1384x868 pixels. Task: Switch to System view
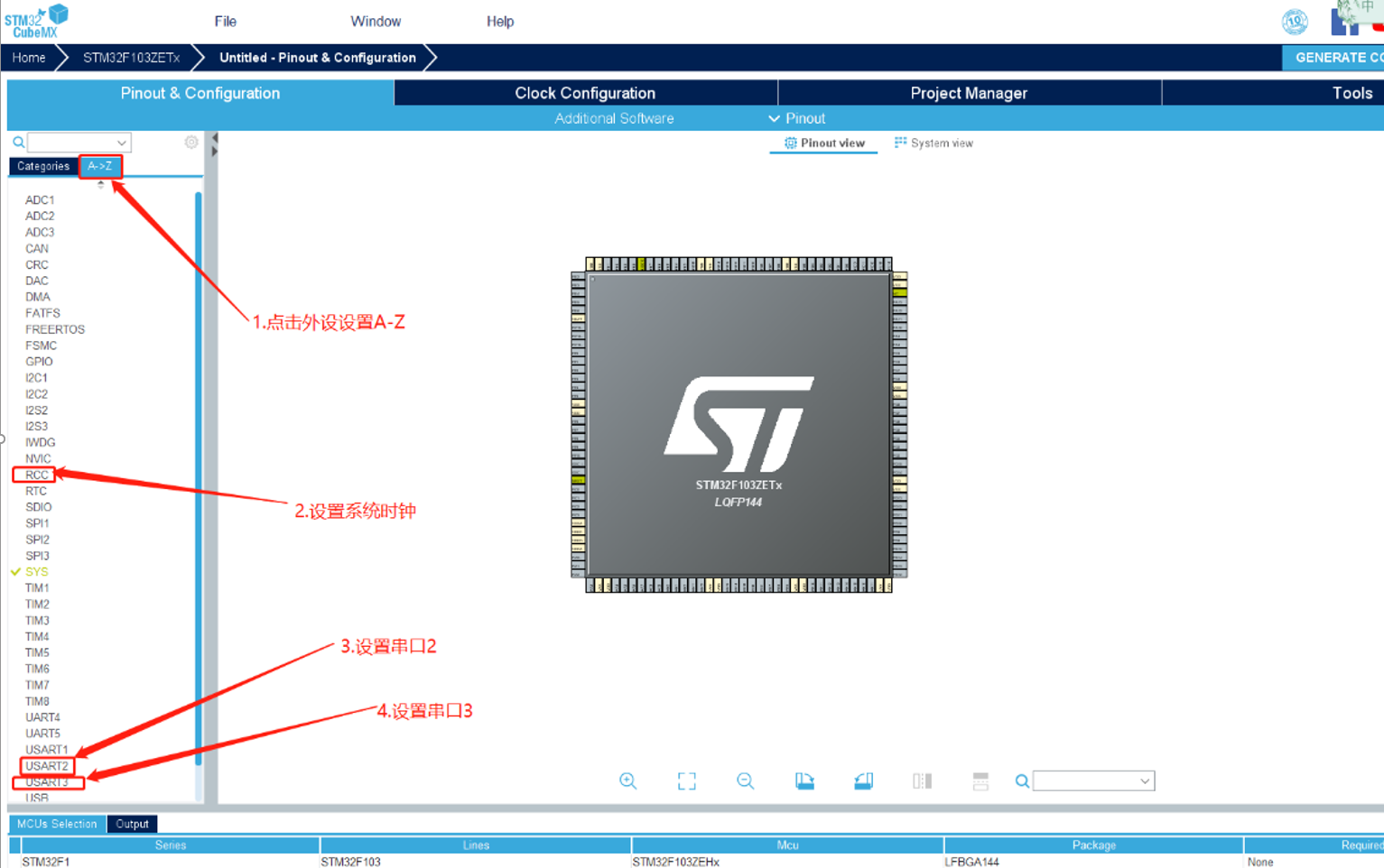[934, 143]
